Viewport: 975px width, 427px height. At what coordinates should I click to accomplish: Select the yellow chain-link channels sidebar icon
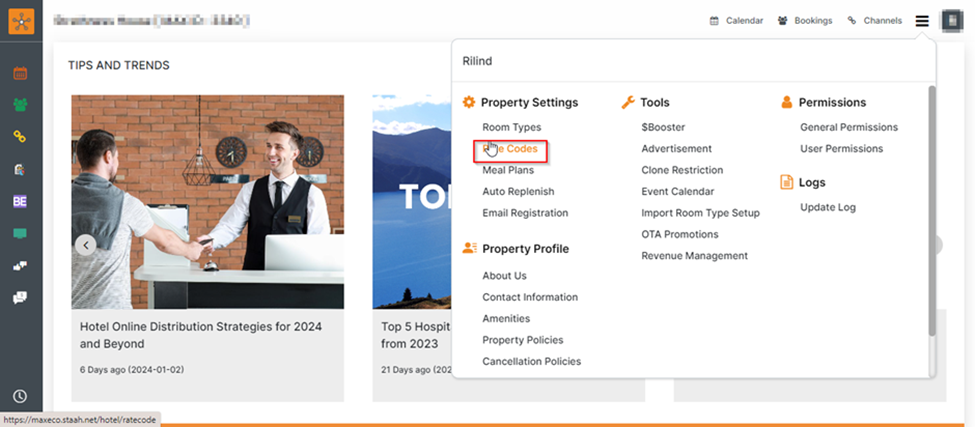pos(20,137)
